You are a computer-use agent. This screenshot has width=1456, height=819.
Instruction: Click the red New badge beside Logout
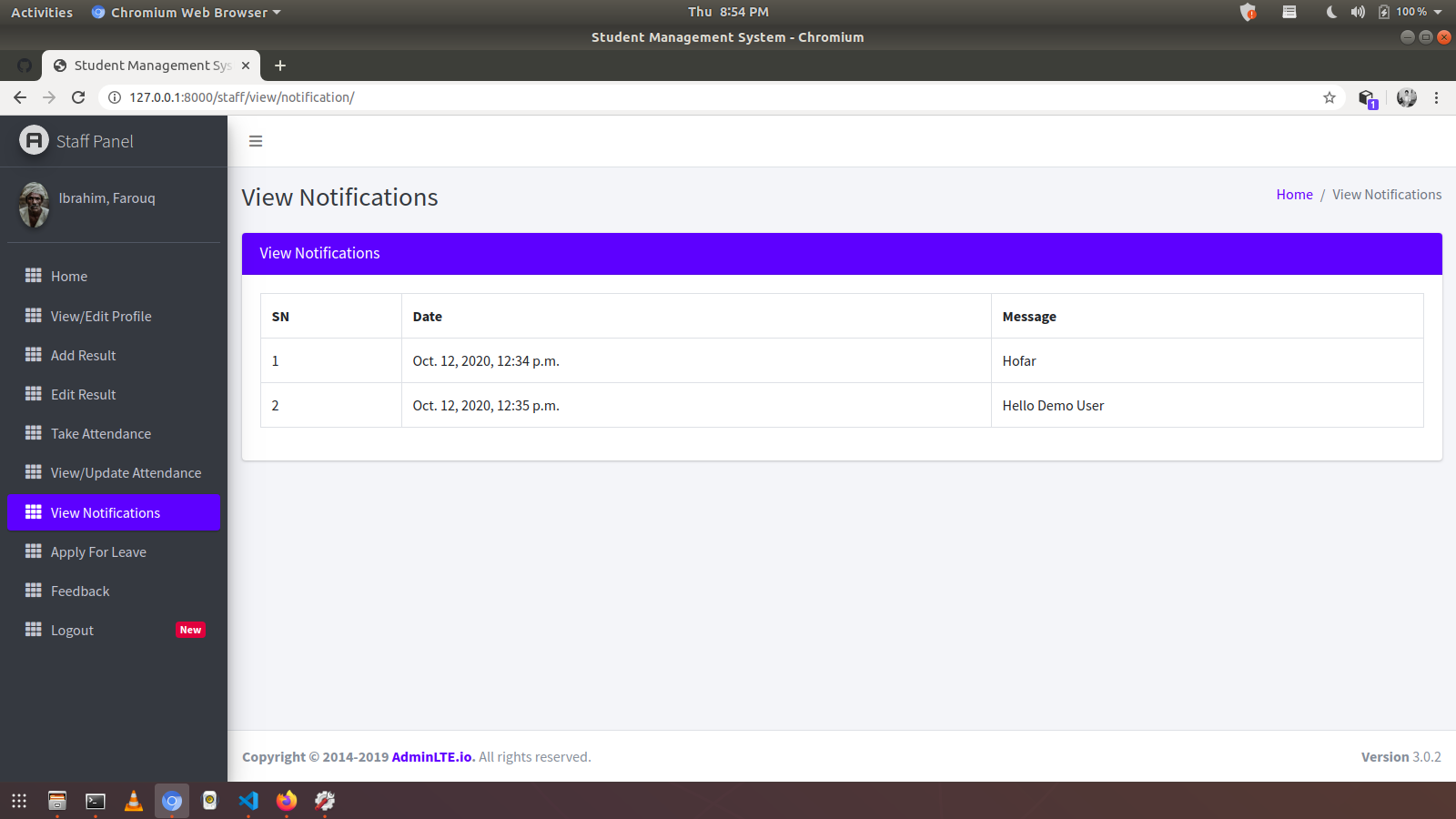(190, 630)
